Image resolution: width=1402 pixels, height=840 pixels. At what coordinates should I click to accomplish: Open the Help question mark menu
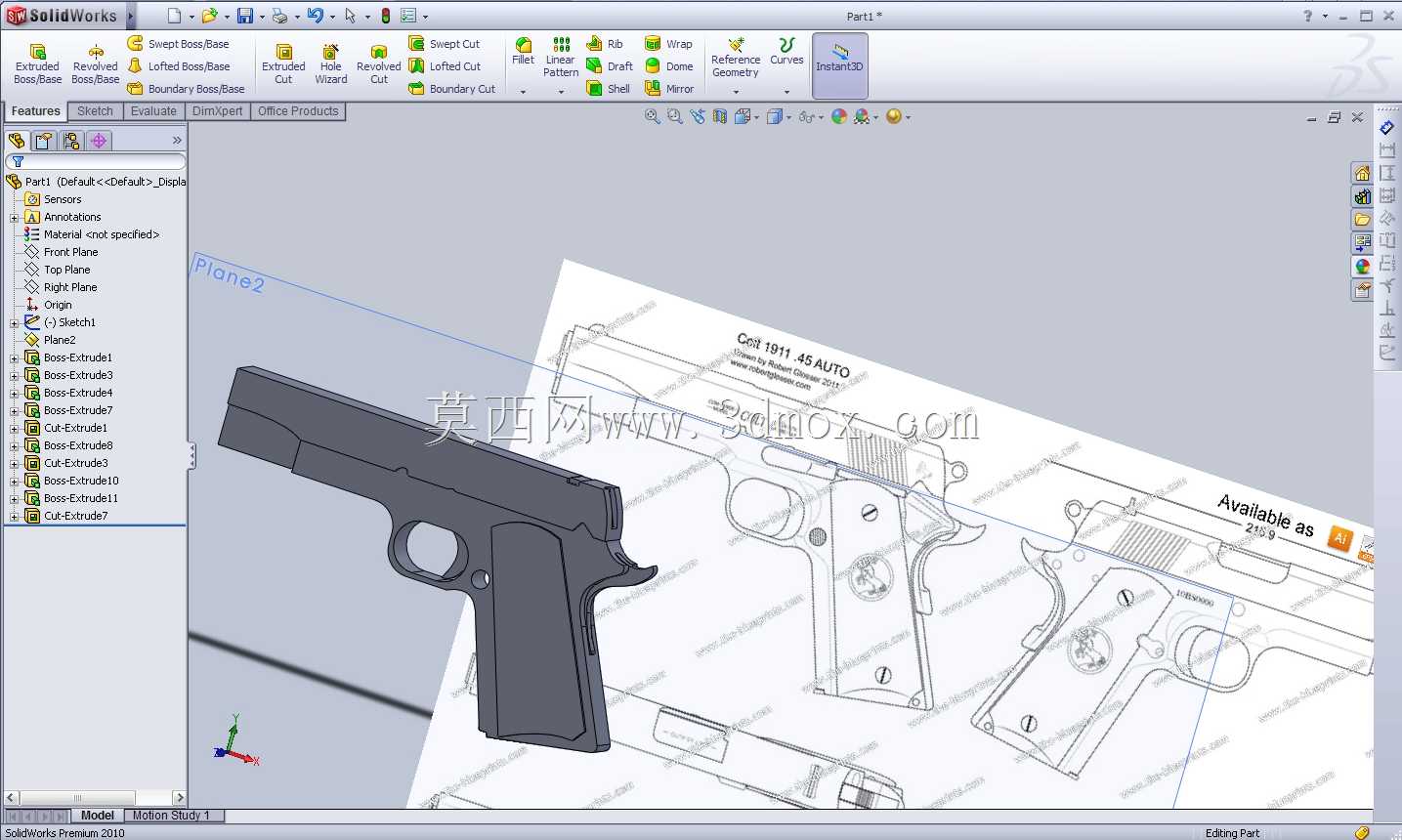coord(1308,16)
